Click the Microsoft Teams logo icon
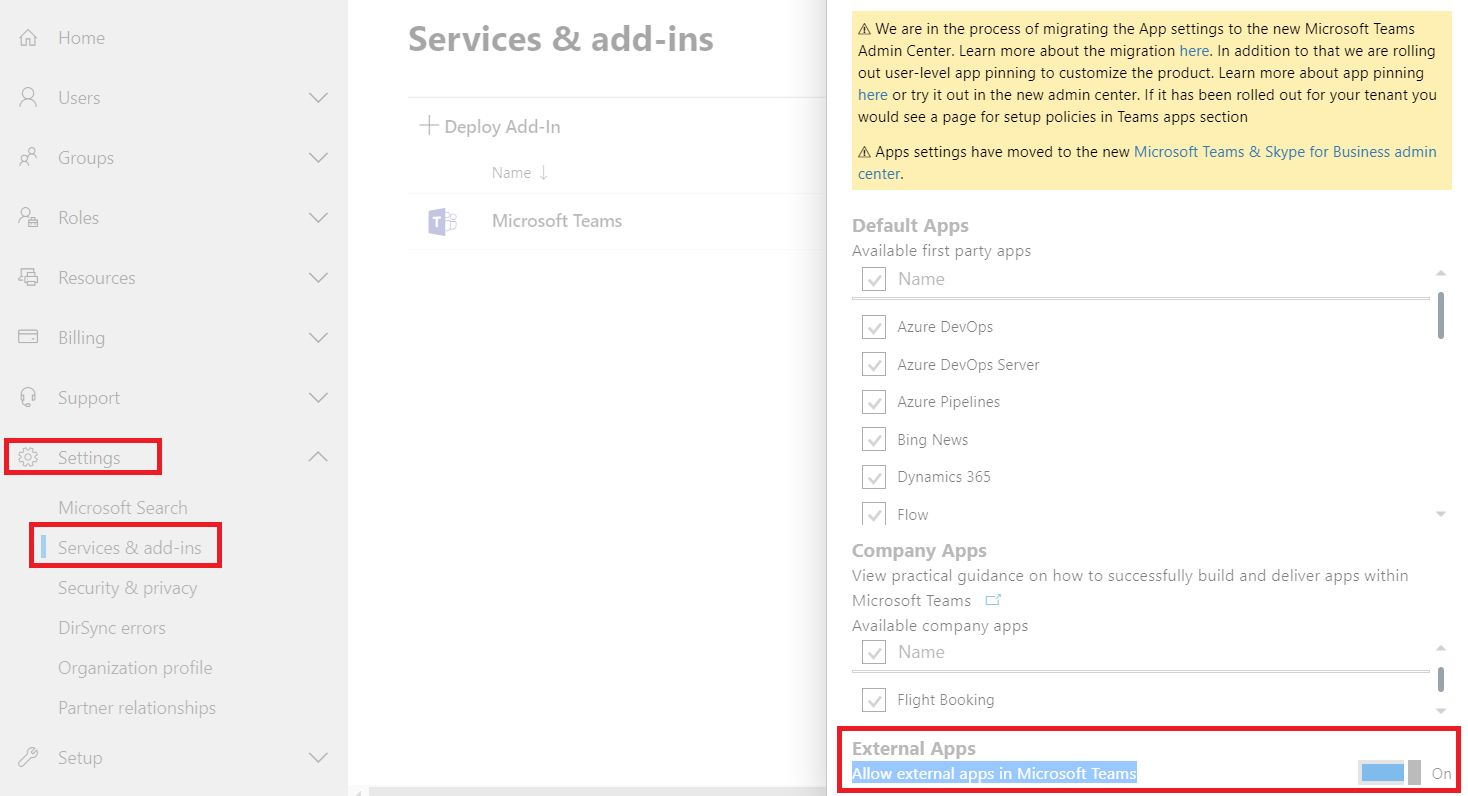 [441, 221]
